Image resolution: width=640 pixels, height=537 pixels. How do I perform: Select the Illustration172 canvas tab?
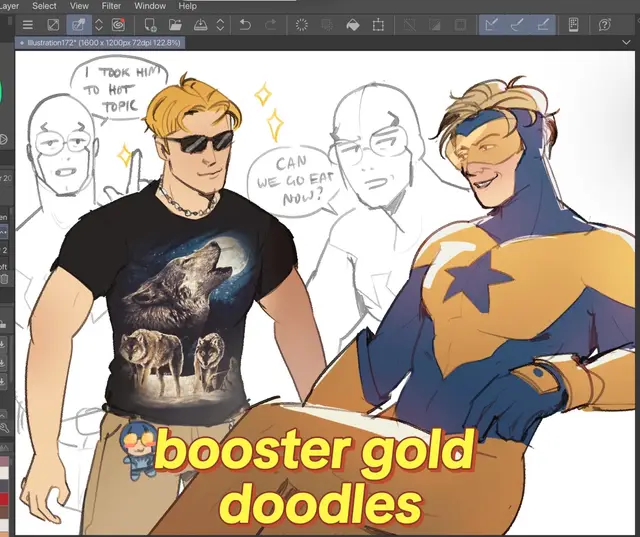click(100, 42)
